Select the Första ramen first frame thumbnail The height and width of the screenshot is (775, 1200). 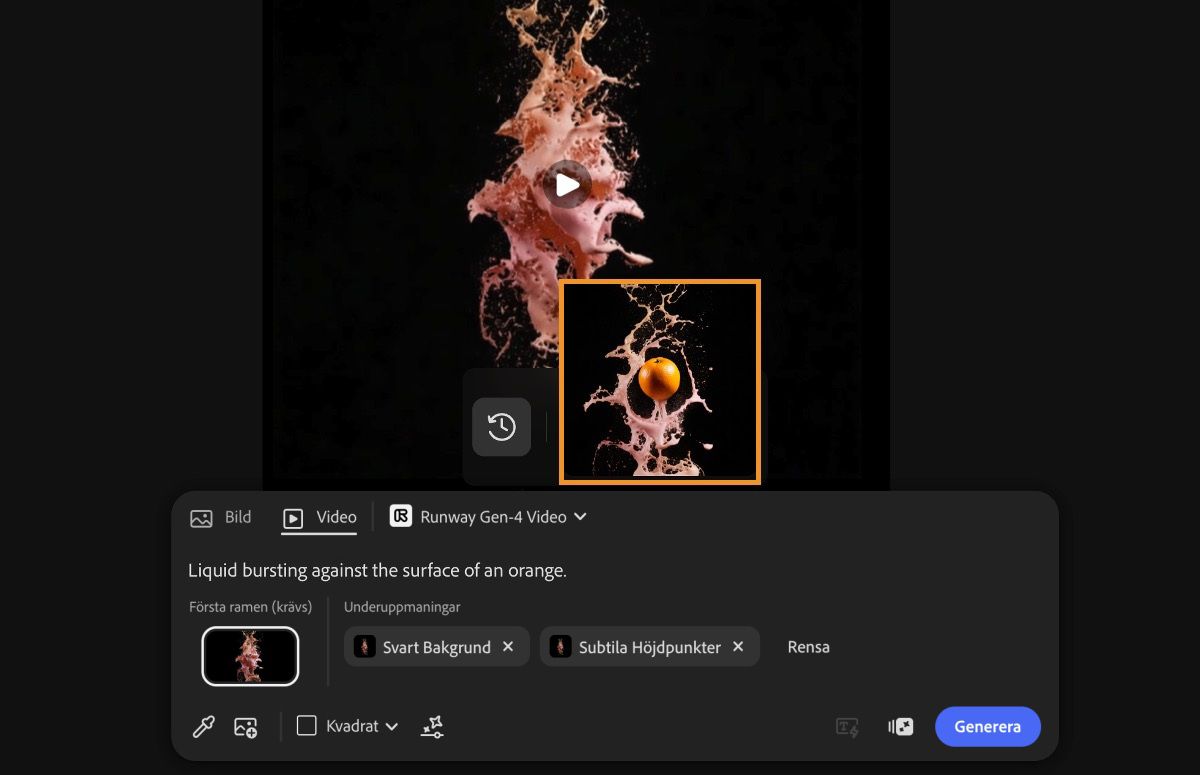[250, 656]
